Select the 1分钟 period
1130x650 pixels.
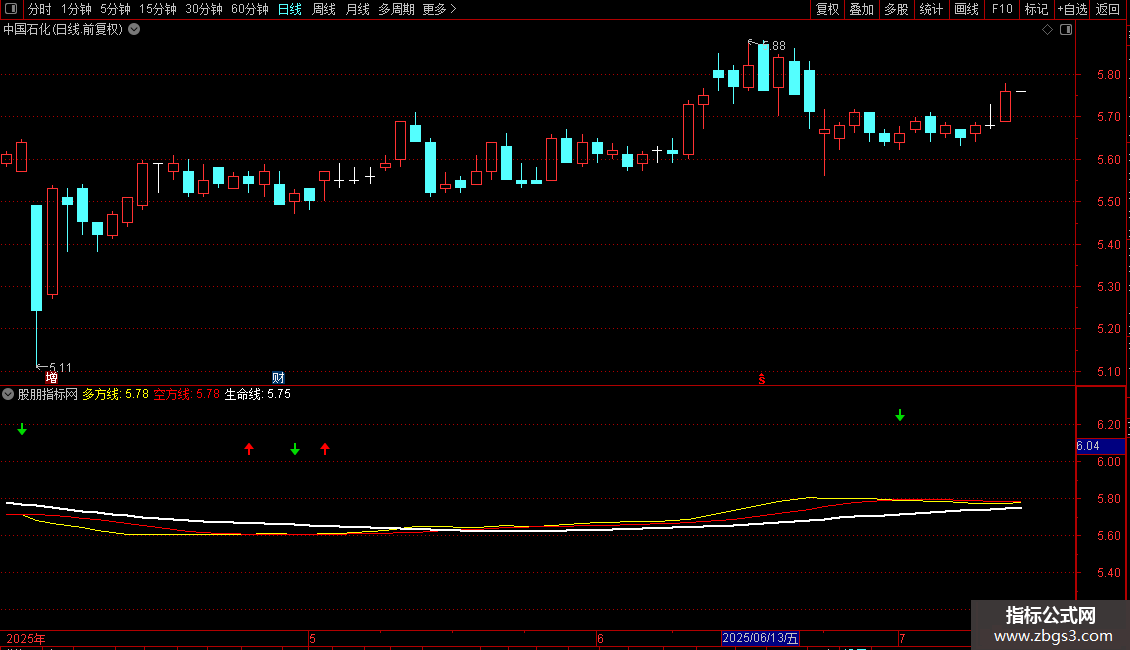[x=76, y=9]
